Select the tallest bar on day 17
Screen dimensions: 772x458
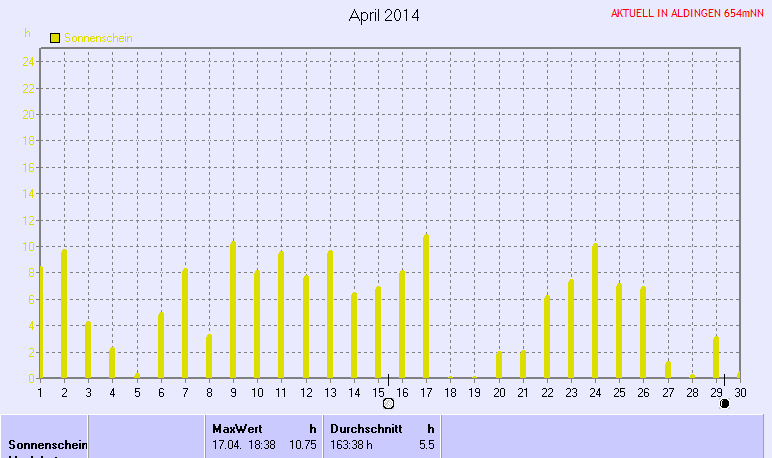point(426,307)
